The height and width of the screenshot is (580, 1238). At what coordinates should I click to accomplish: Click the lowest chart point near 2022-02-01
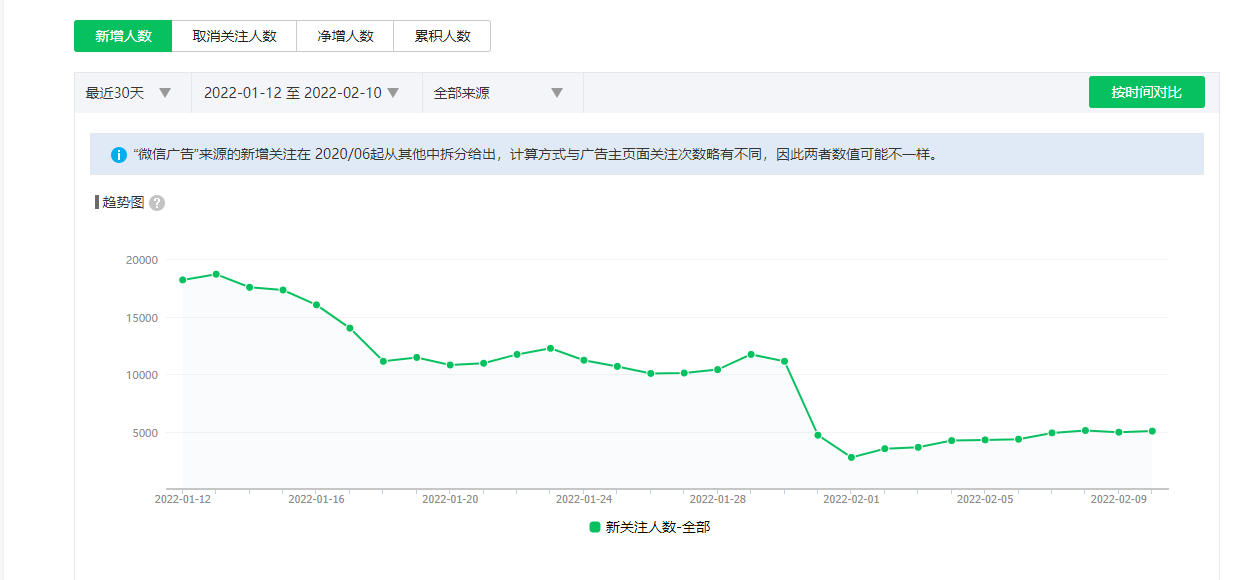tap(851, 458)
